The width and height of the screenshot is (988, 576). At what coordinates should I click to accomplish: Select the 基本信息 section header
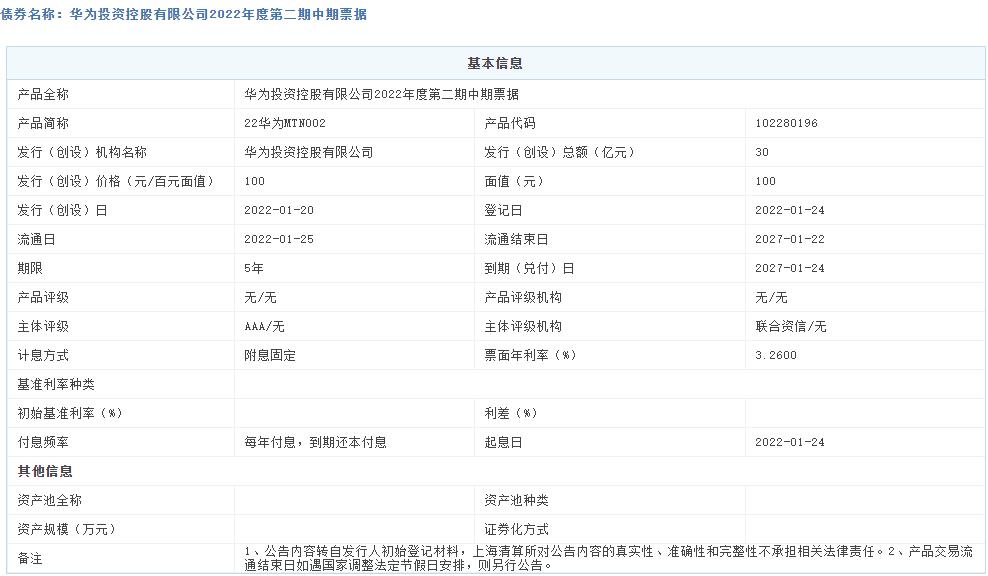[494, 62]
